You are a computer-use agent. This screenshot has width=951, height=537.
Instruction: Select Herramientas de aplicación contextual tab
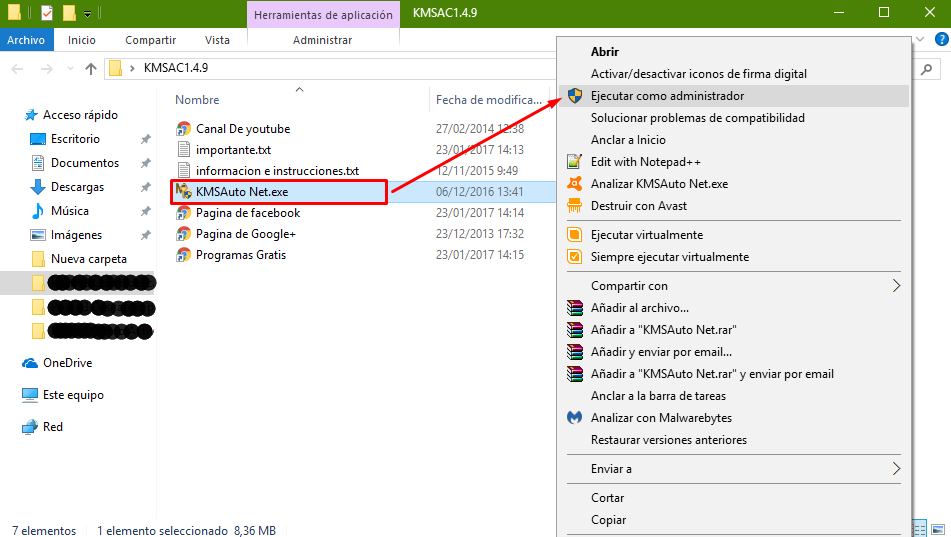coord(323,15)
